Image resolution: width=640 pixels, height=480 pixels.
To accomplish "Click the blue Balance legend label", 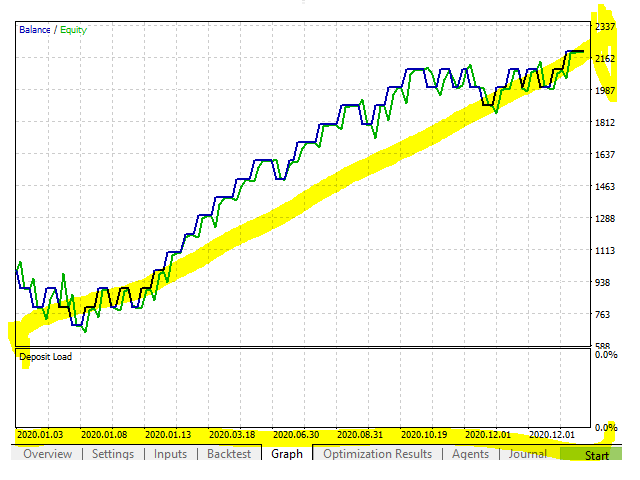I will click(x=35, y=30).
